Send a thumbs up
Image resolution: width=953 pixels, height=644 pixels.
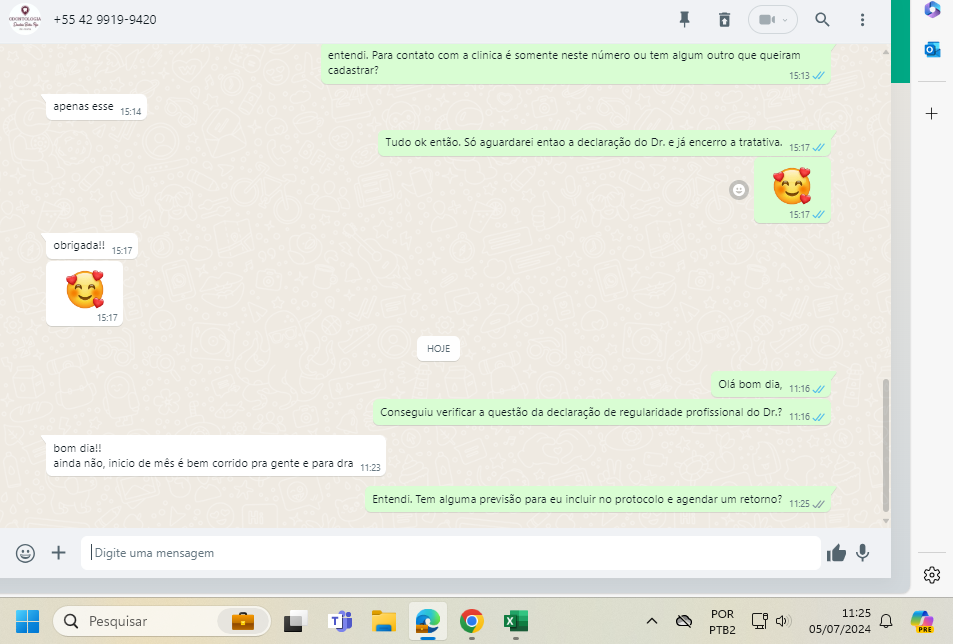[836, 553]
